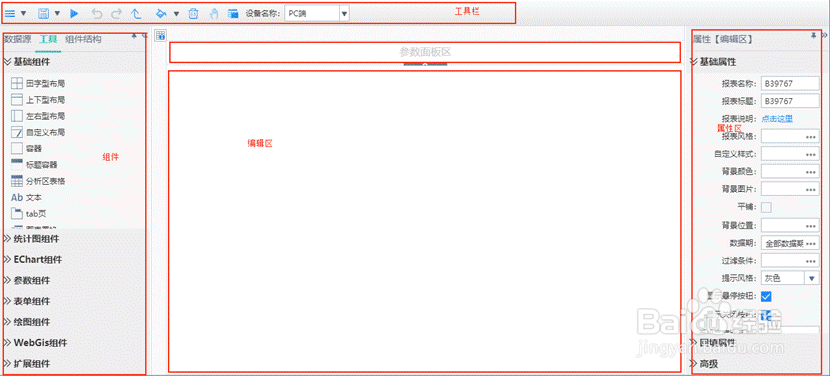Select the 自定义布局 layout icon
The width and height of the screenshot is (830, 376).
point(17,132)
